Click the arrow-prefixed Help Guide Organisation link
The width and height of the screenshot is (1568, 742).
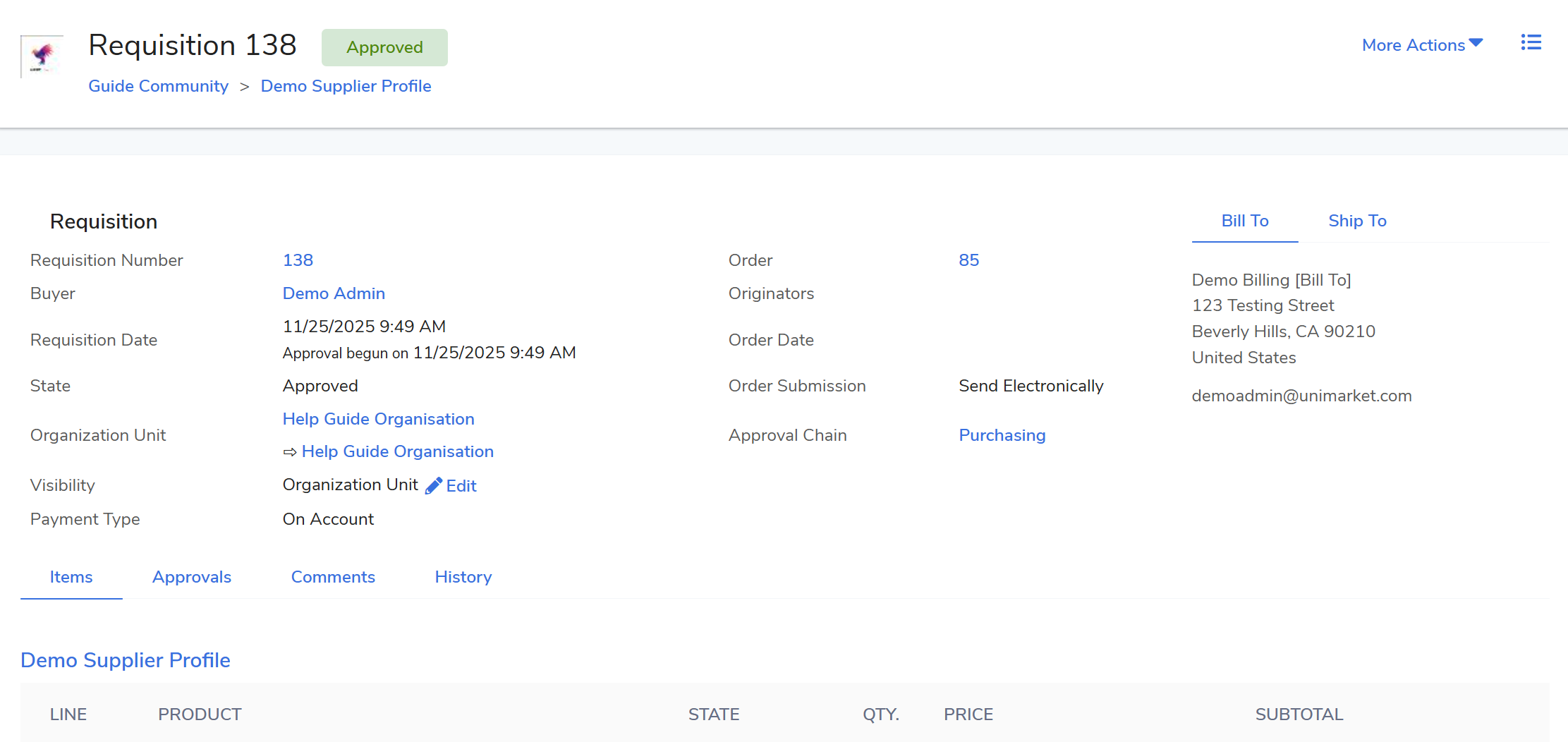pyautogui.click(x=397, y=451)
